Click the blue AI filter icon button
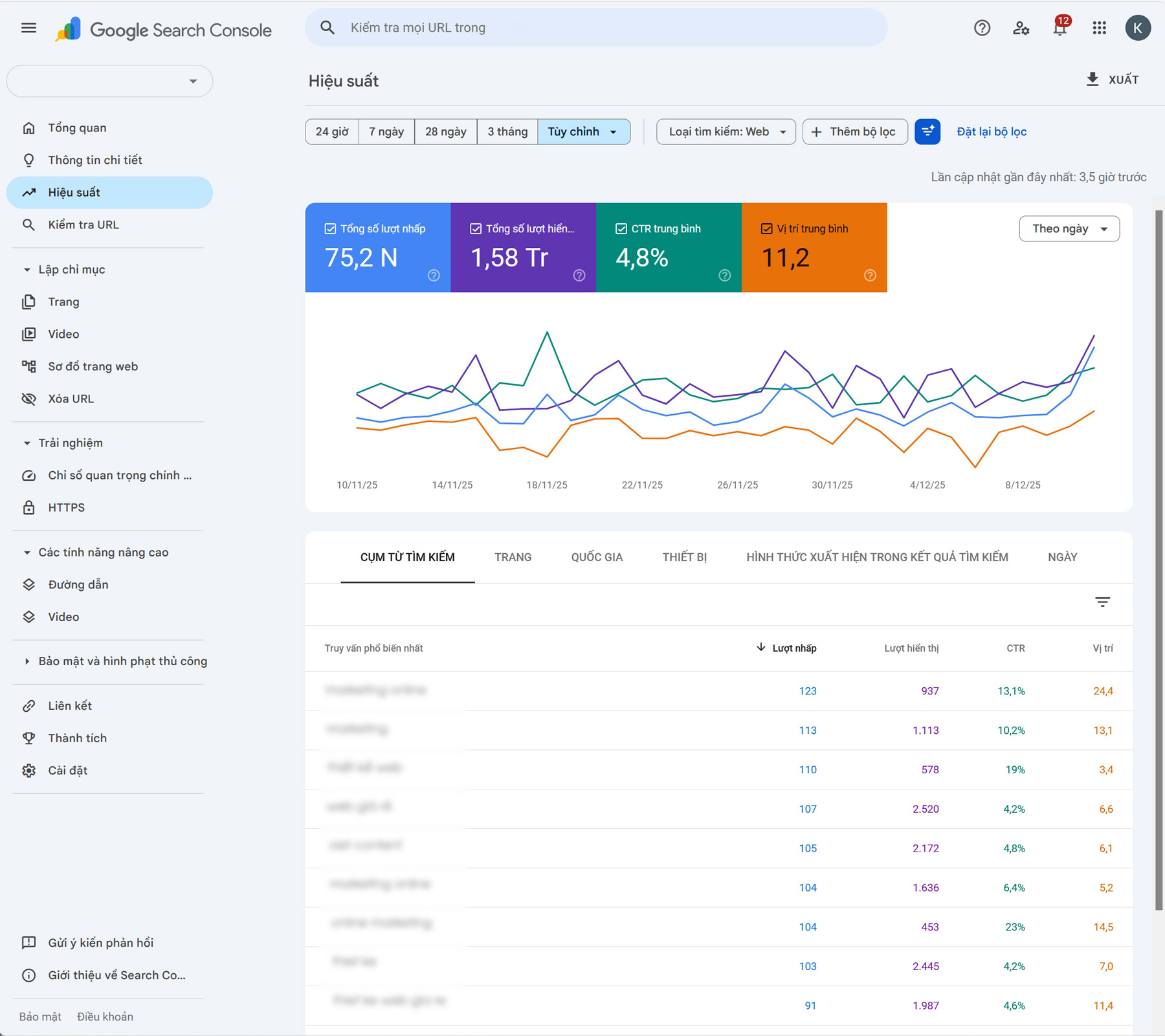The image size is (1165, 1036). [x=927, y=132]
